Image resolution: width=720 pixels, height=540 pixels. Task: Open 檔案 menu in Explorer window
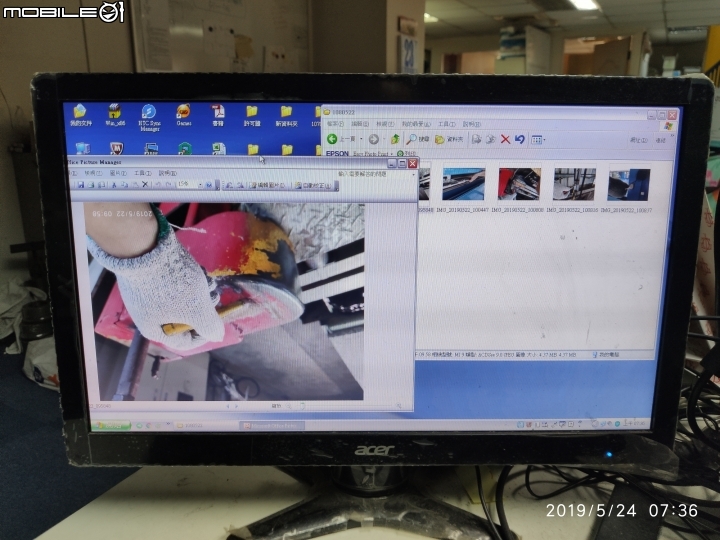pyautogui.click(x=335, y=124)
